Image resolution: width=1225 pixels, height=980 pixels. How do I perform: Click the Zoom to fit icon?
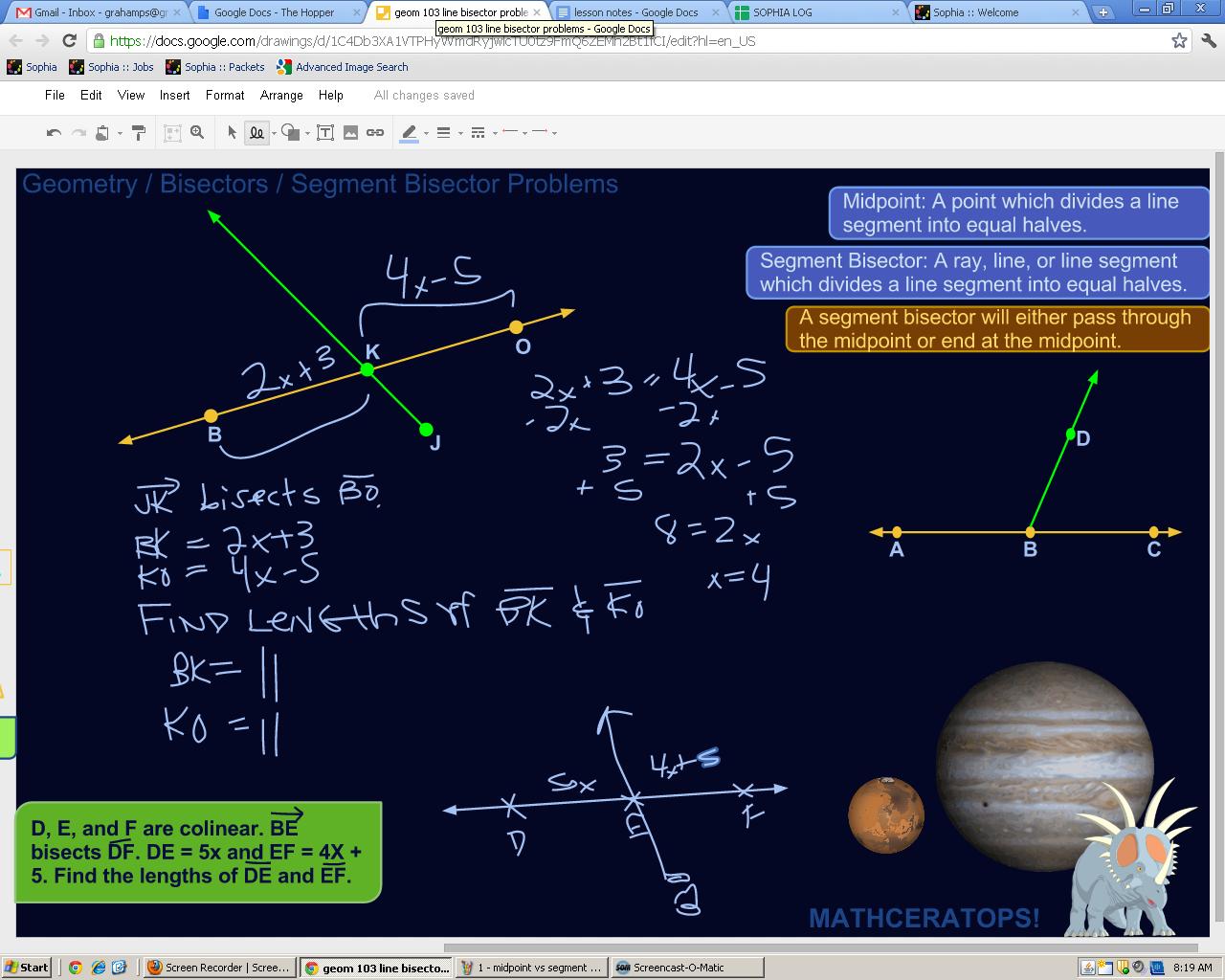(172, 133)
